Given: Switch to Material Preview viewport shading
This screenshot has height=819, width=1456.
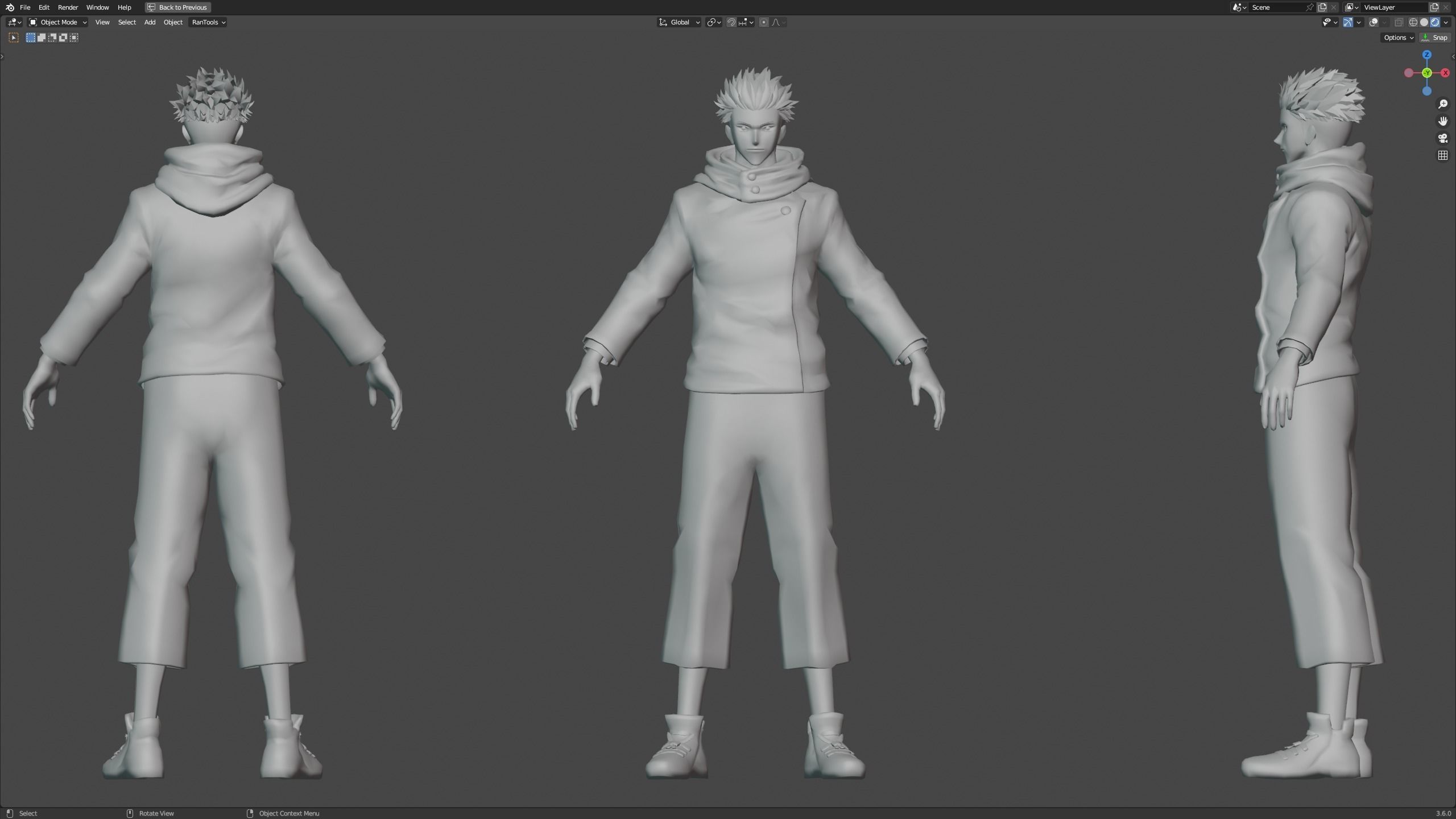Looking at the screenshot, I should tap(1435, 22).
